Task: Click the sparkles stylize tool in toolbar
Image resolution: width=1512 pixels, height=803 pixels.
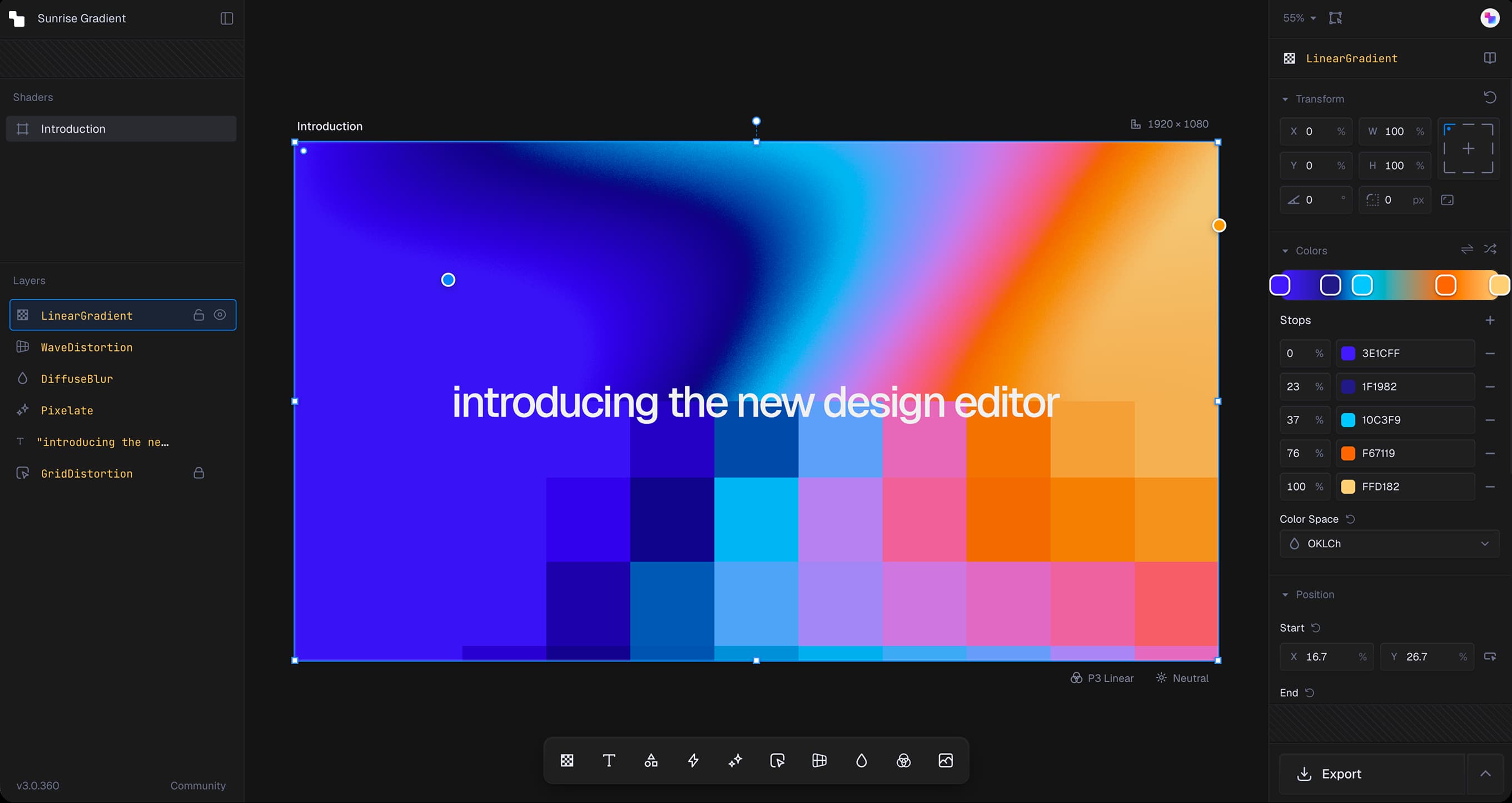Action: [x=735, y=761]
